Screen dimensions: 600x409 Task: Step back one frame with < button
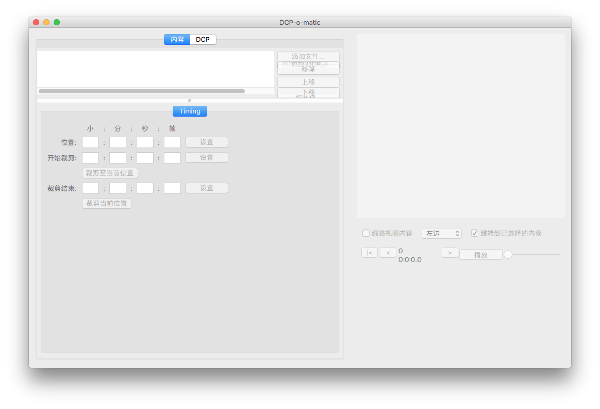[388, 253]
